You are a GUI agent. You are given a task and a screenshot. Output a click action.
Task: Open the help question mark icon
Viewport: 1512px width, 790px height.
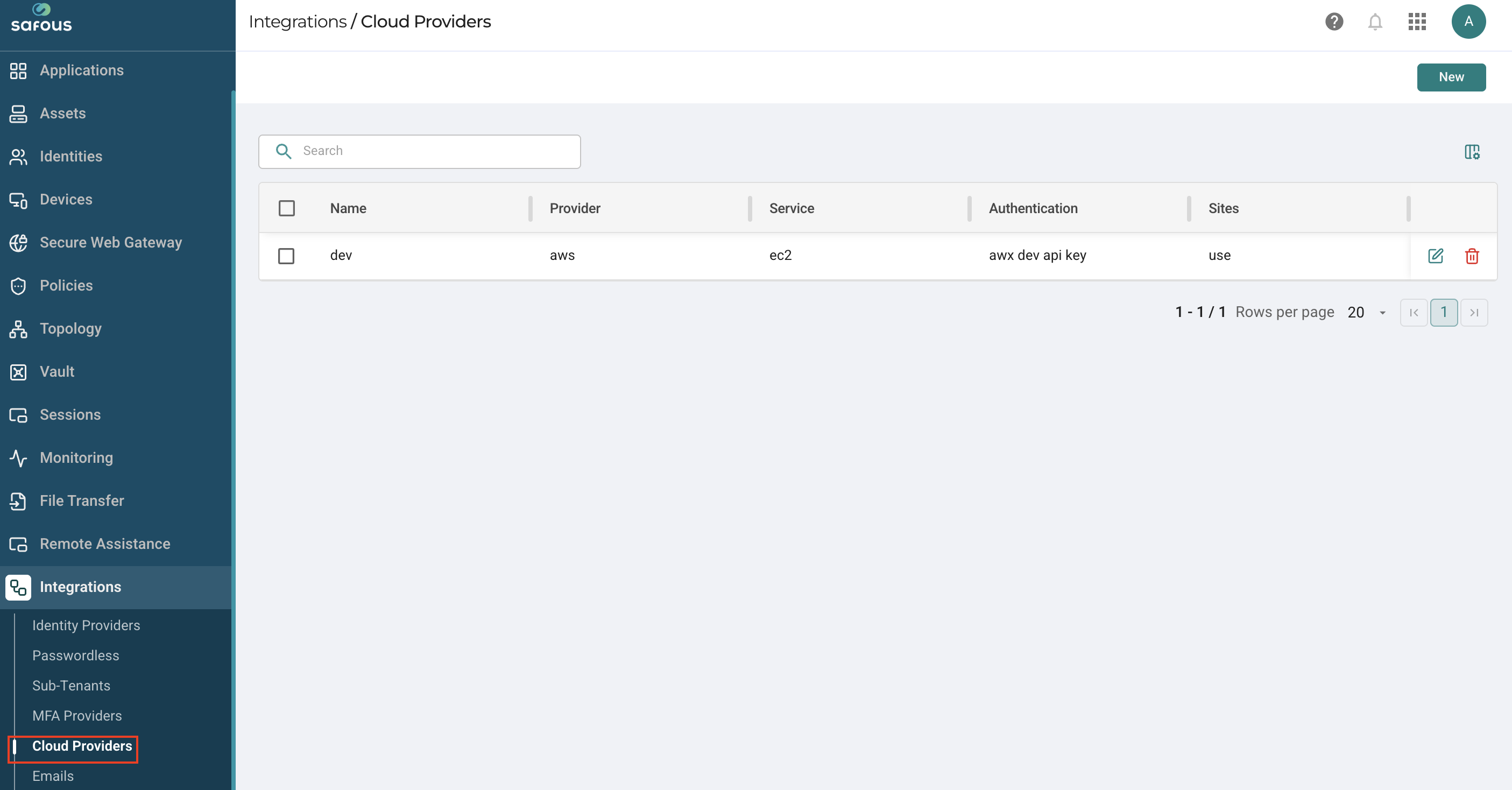tap(1333, 22)
